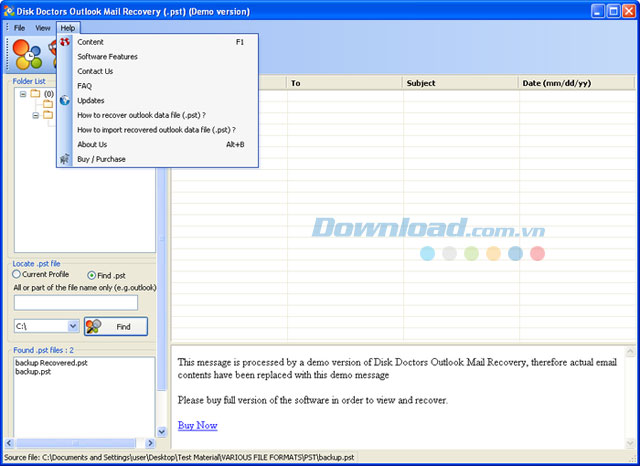Viewport: 640px width, 466px height.
Task: Collapse the second folder tree node
Action: pyautogui.click(x=35, y=115)
